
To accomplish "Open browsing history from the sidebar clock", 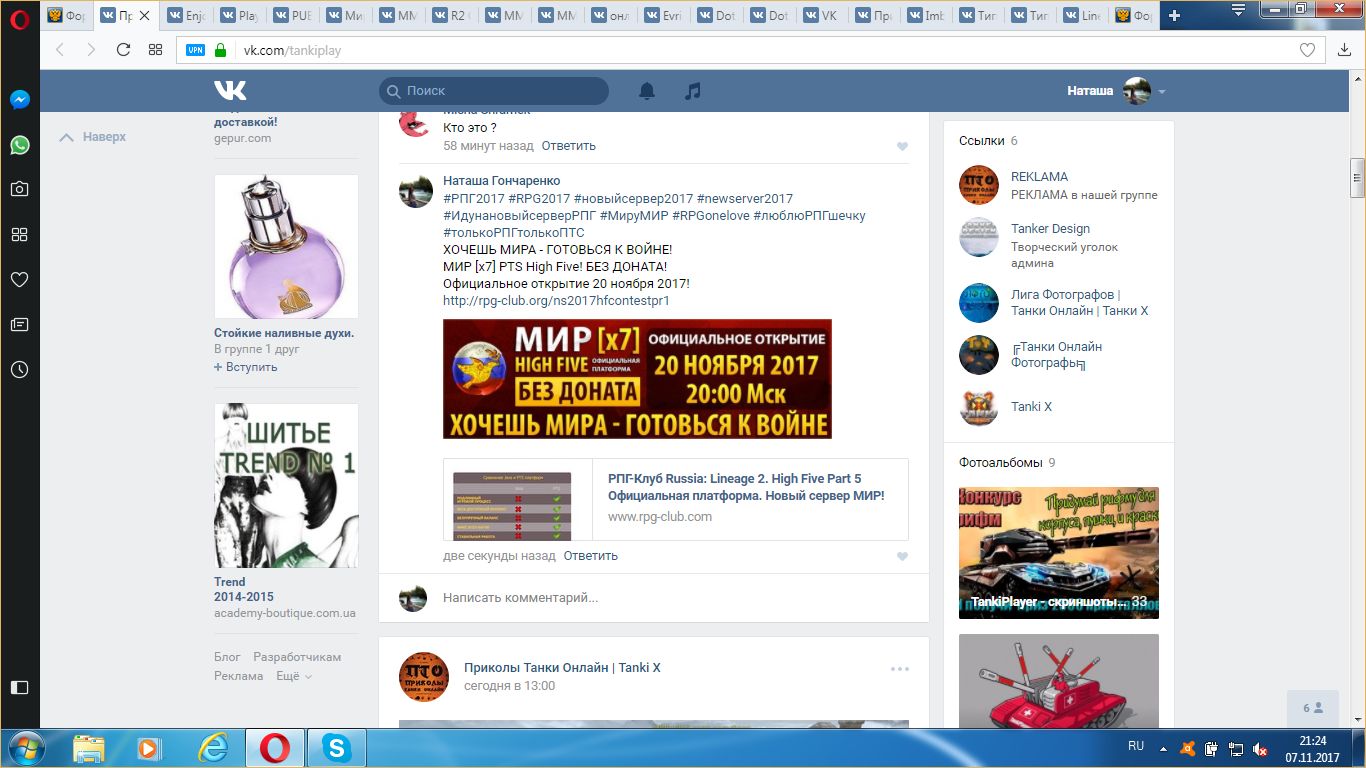I will (19, 370).
